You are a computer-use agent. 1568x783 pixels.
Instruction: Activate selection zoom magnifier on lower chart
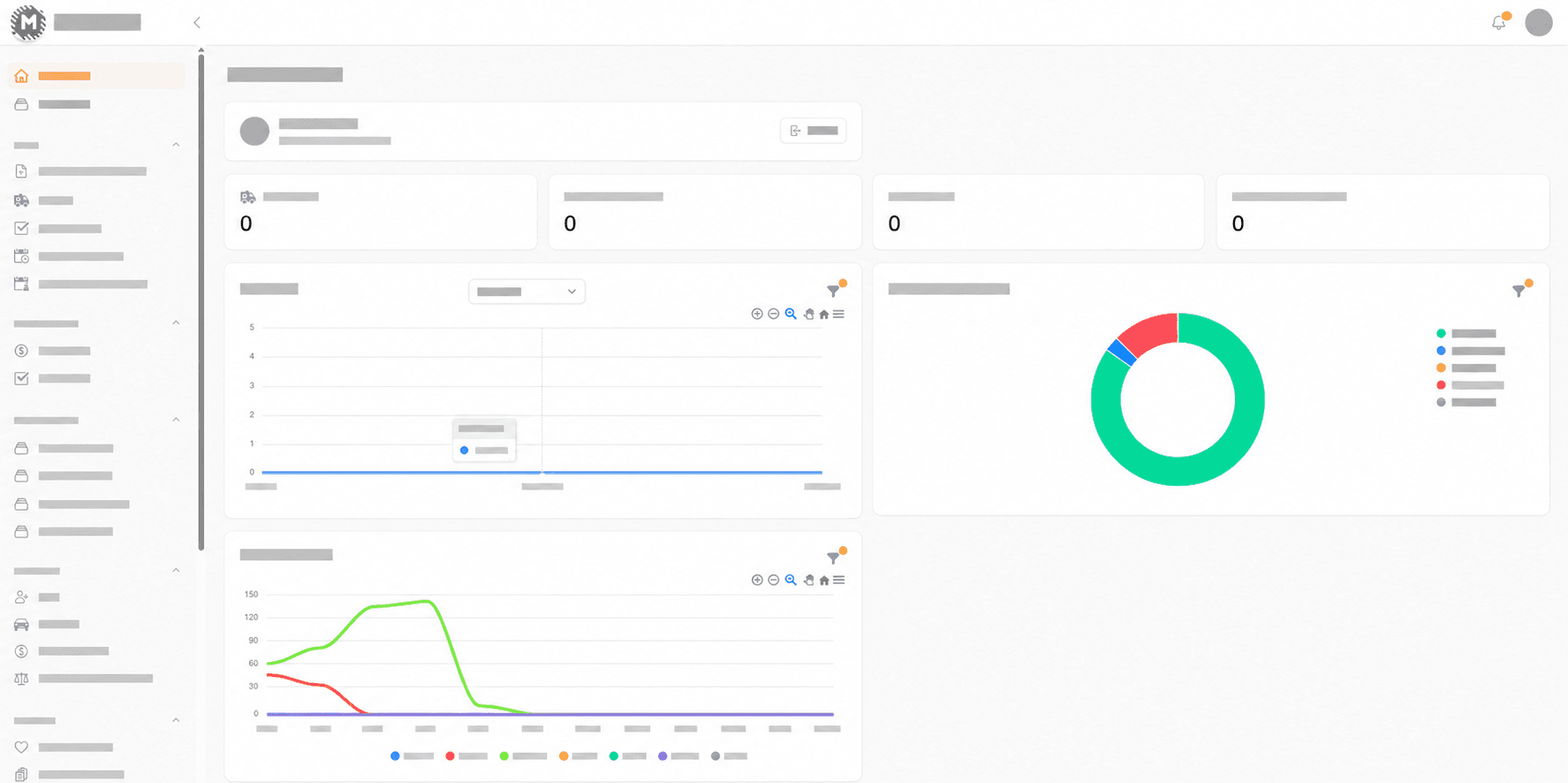coord(791,580)
